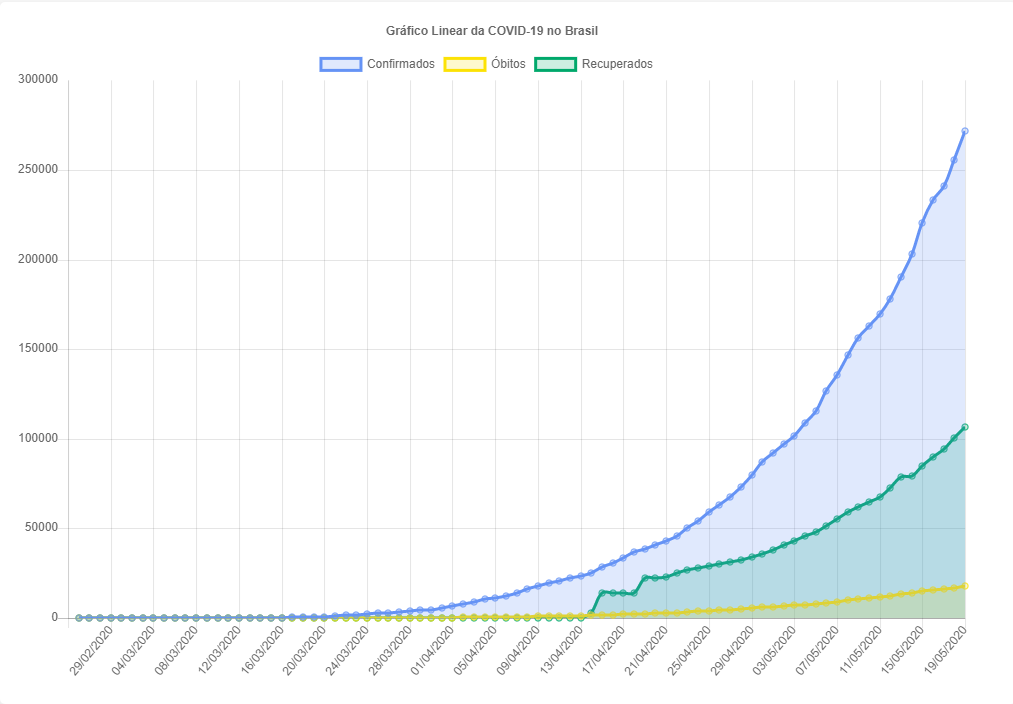Click the 24/03/2020 date label
Viewport: 1013px width, 704px height.
pyautogui.click(x=347, y=650)
